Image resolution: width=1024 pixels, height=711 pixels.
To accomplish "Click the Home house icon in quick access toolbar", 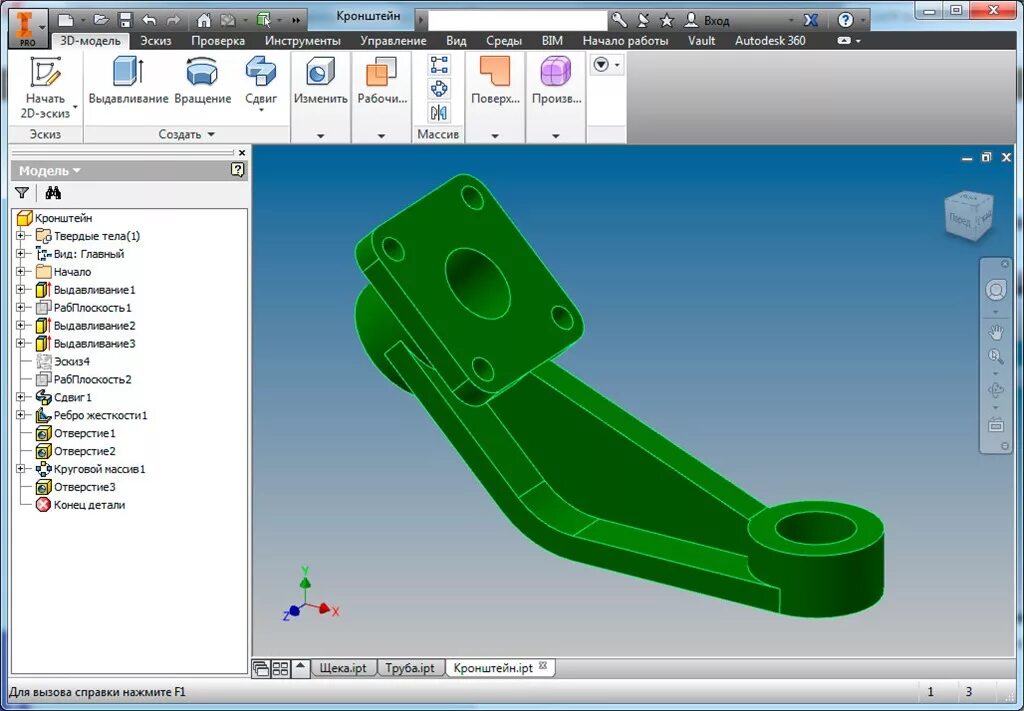I will (204, 20).
